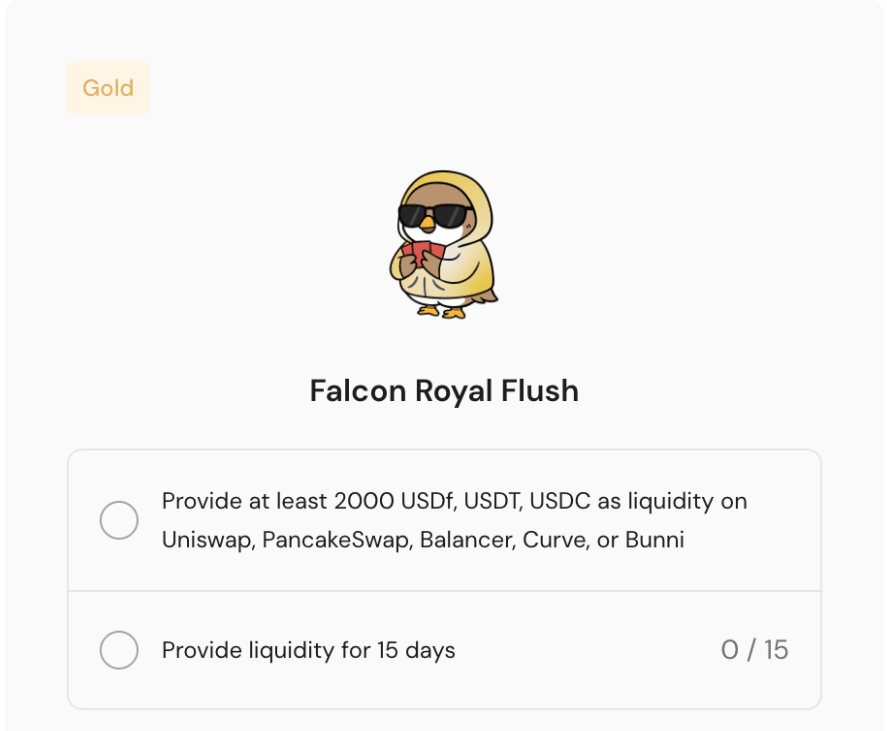Click the falcon's orange feet
This screenshot has width=887, height=731.
point(441,310)
